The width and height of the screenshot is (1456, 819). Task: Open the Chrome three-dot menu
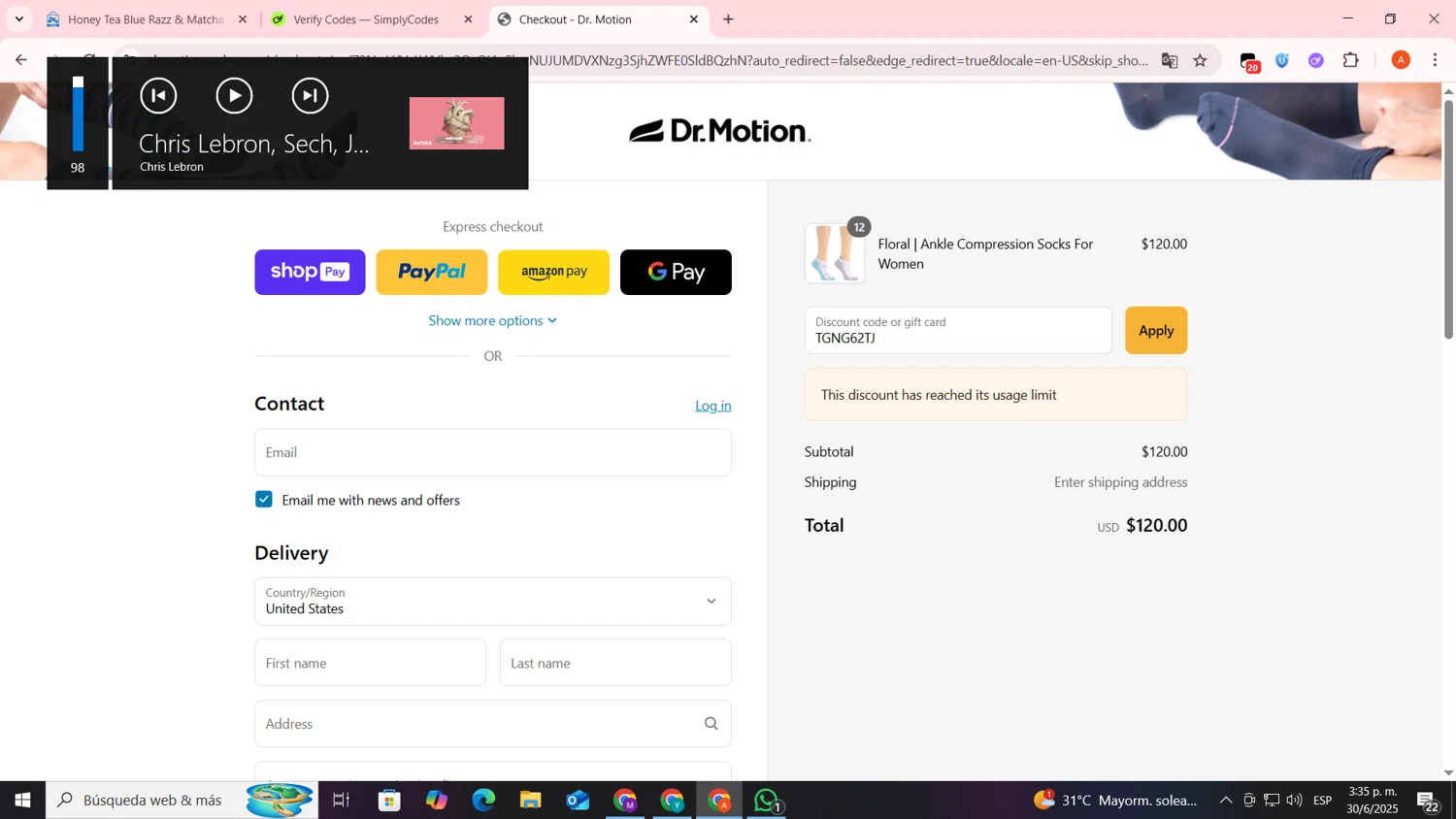[x=1436, y=60]
